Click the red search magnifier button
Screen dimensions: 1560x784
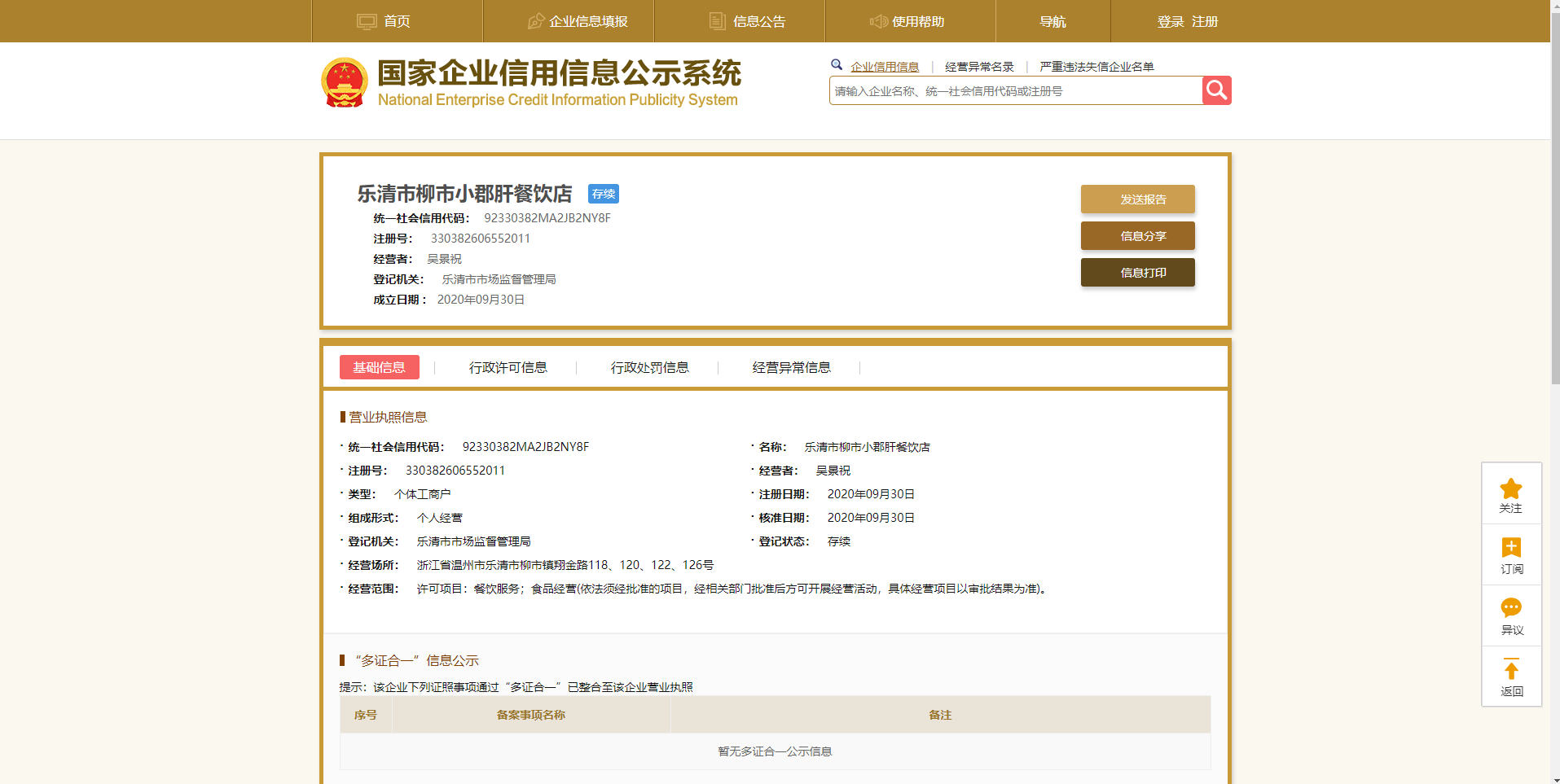(1217, 90)
